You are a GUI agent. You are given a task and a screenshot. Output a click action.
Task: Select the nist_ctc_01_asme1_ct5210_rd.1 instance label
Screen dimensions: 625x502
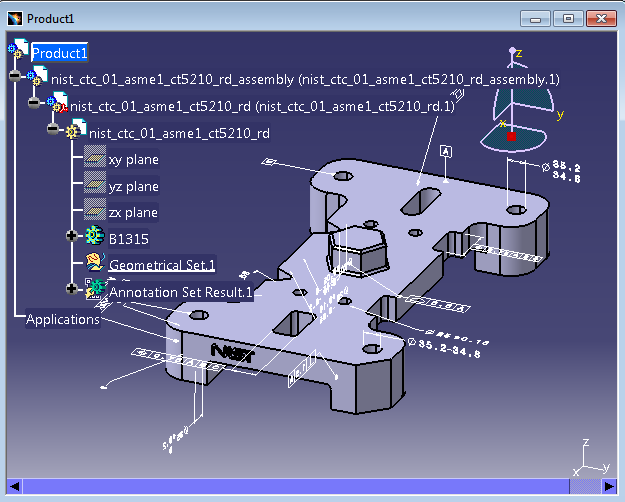(x=262, y=106)
